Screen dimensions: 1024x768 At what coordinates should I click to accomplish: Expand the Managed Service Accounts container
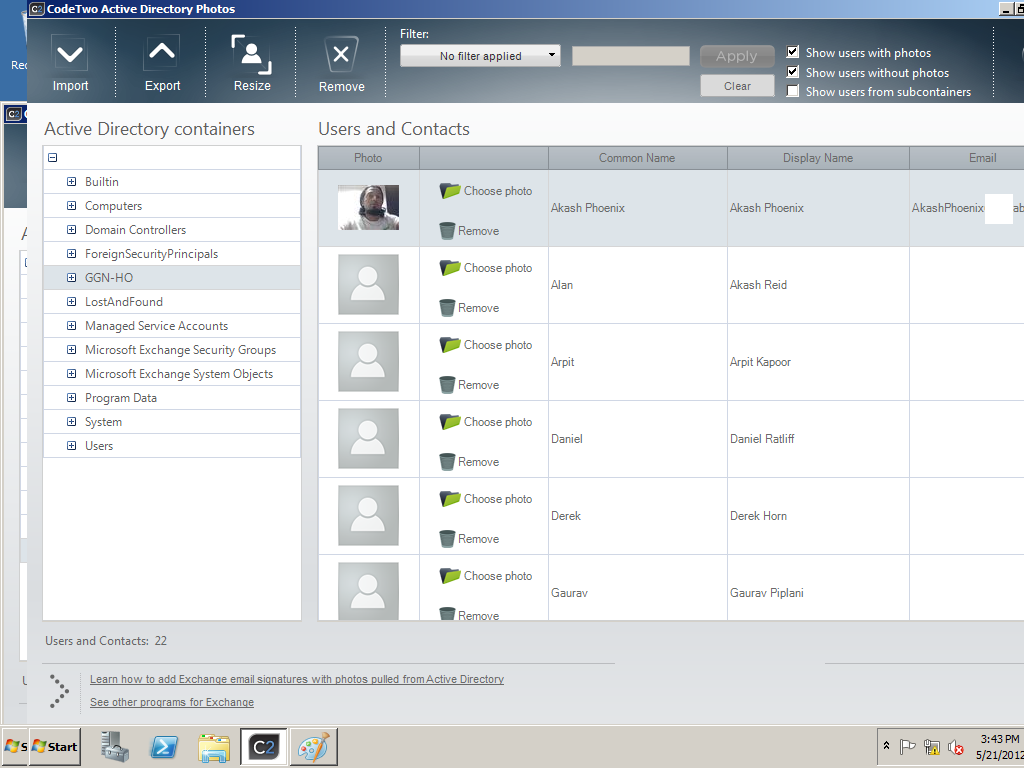coord(71,325)
